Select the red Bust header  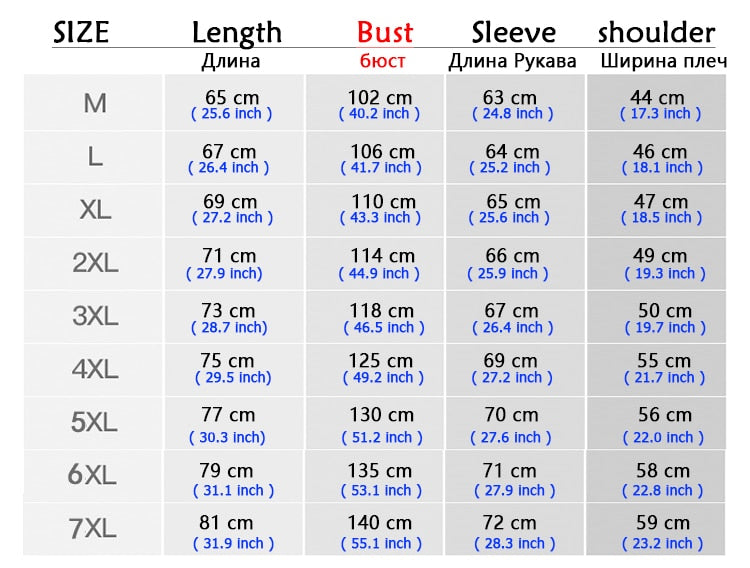[x=385, y=33]
